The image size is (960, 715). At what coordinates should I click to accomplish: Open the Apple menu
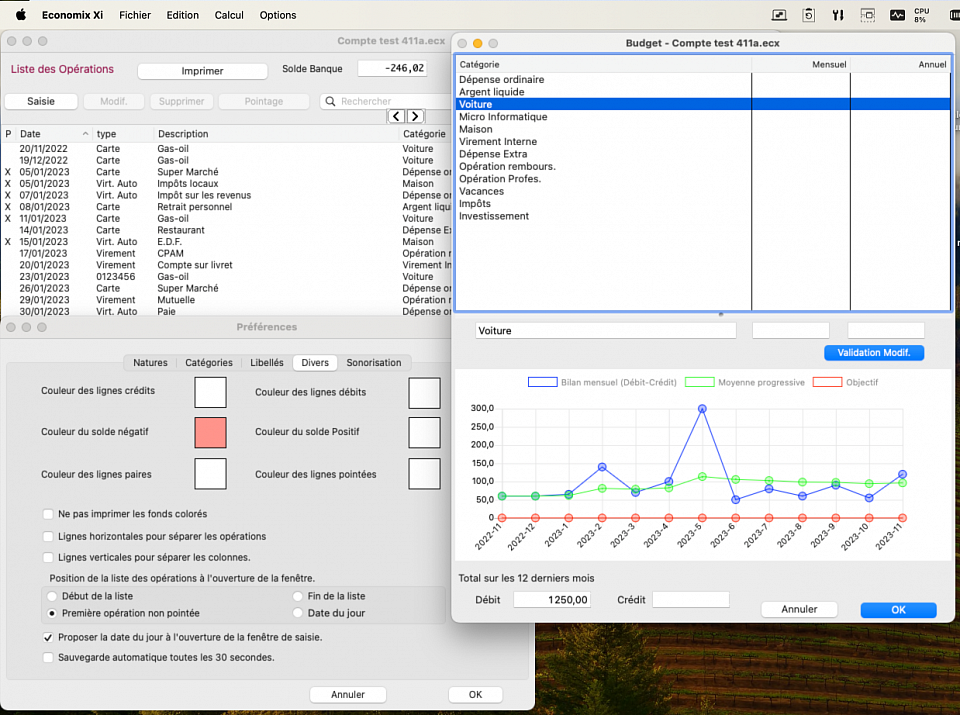coord(20,15)
